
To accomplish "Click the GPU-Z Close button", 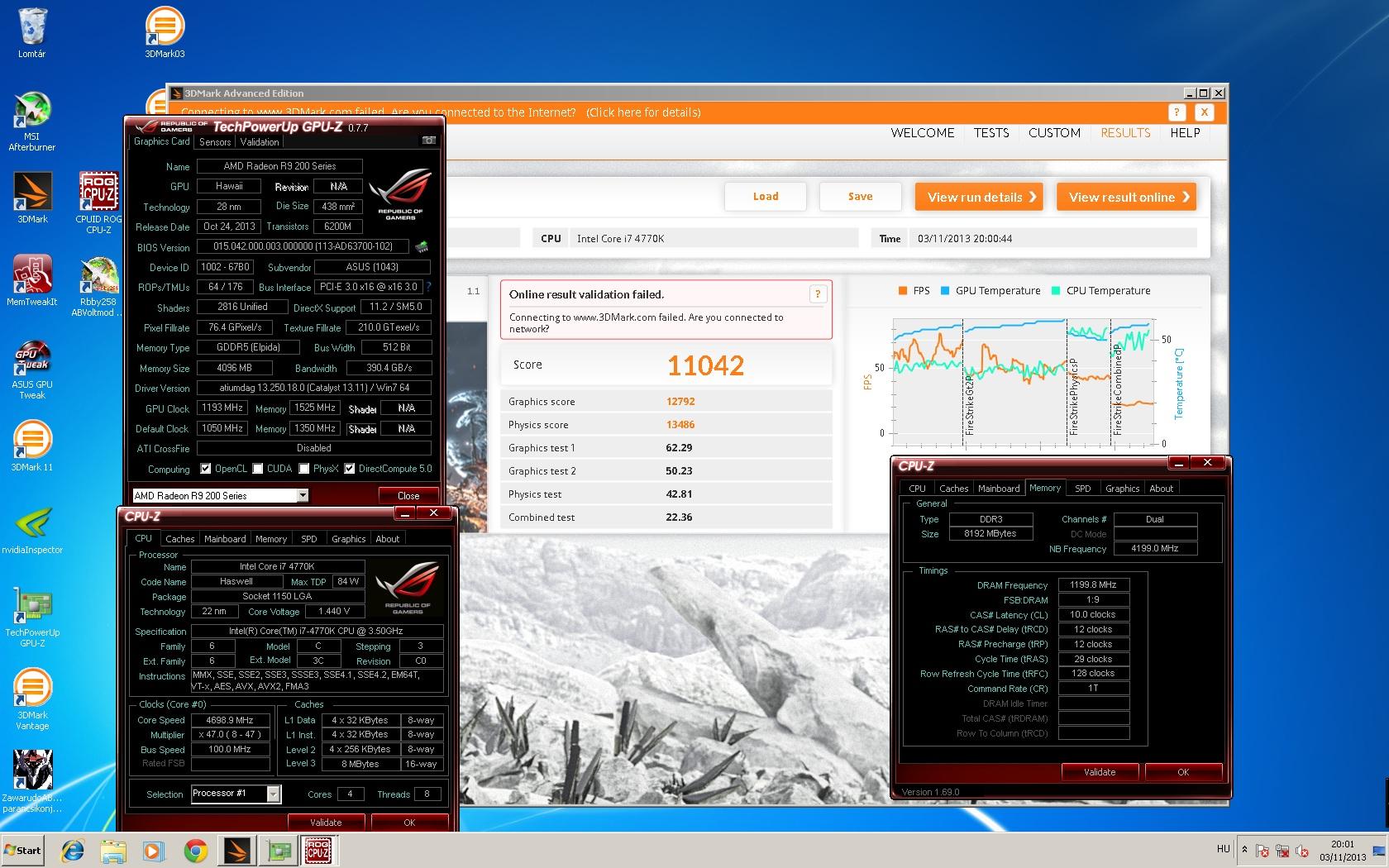I will click(x=408, y=495).
